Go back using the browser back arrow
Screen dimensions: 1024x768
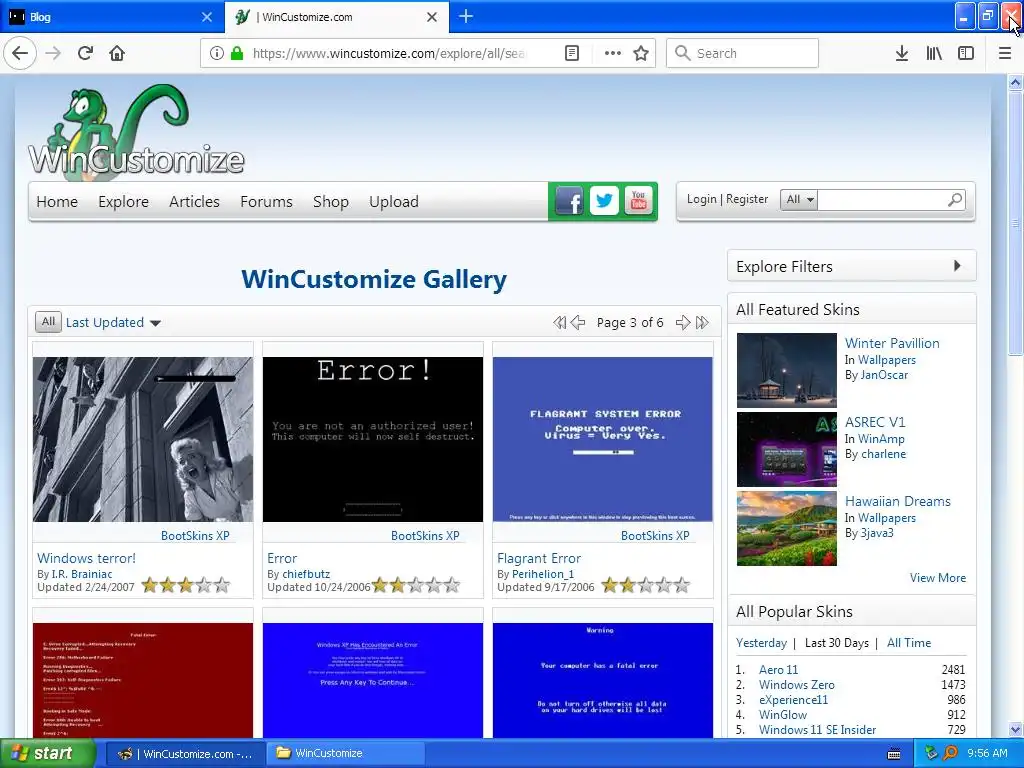click(x=20, y=53)
